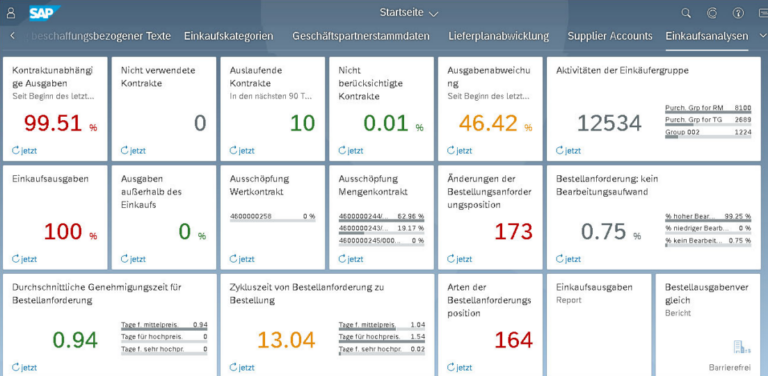Switch to the Supplier Accounts tab
This screenshot has width=768, height=376.
pyautogui.click(x=610, y=36)
